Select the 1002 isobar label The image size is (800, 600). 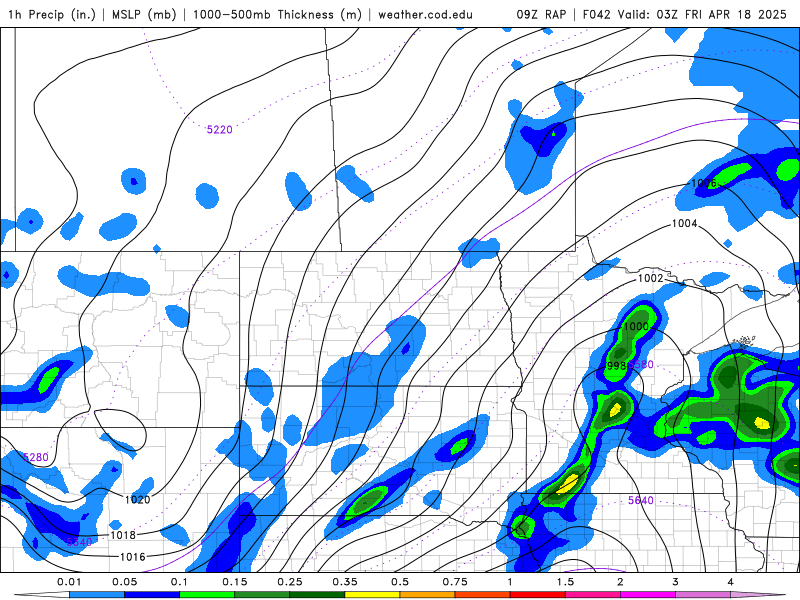(651, 278)
